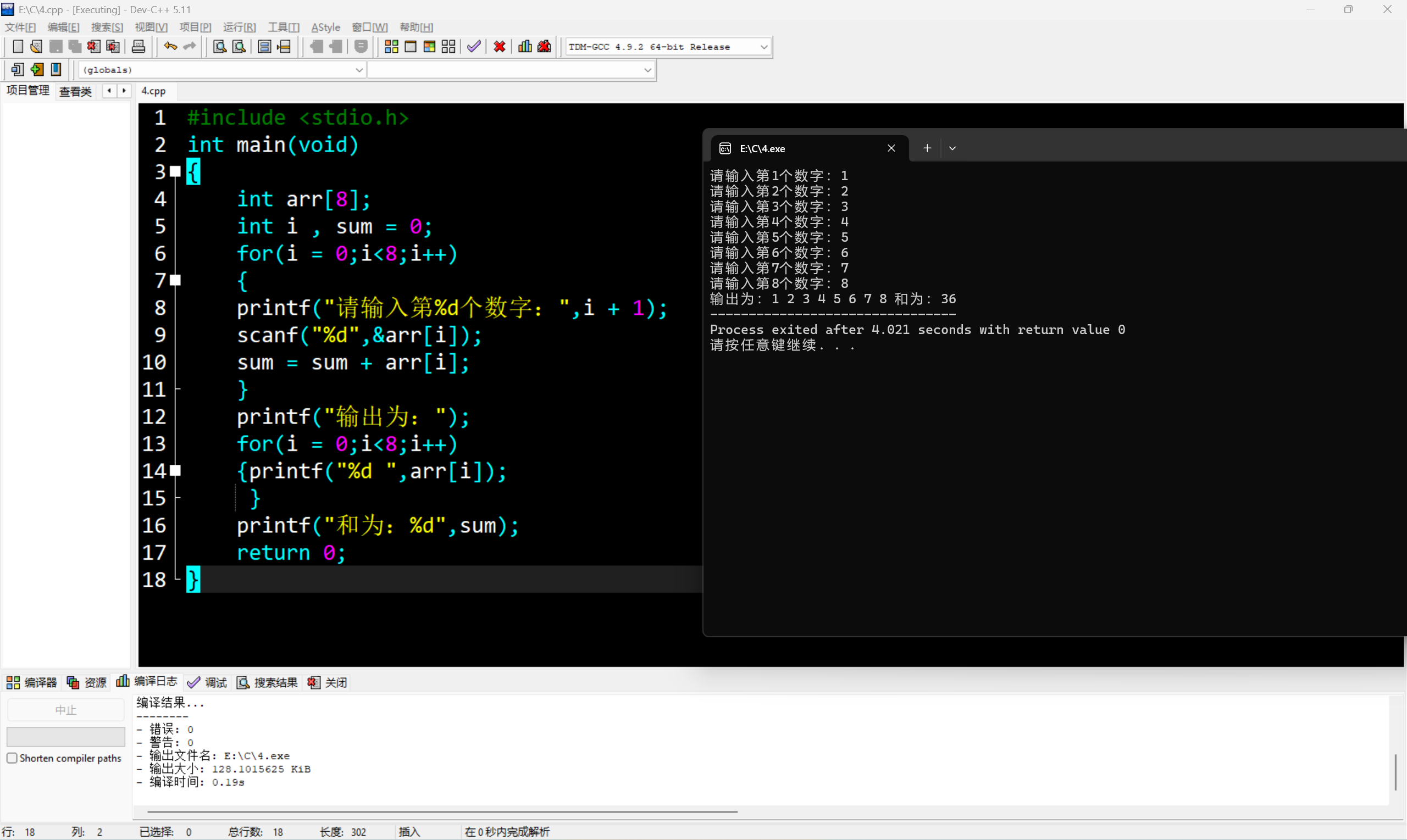Click the 查看类 sidebar tab
Image resolution: width=1407 pixels, height=840 pixels.
click(x=75, y=91)
